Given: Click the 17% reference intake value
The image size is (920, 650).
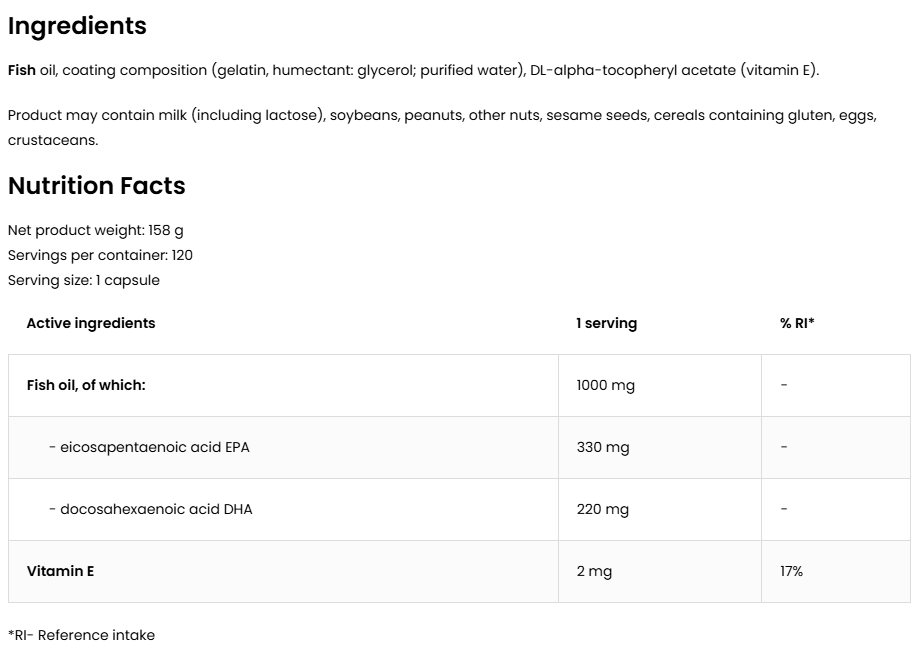Looking at the screenshot, I should [791, 571].
